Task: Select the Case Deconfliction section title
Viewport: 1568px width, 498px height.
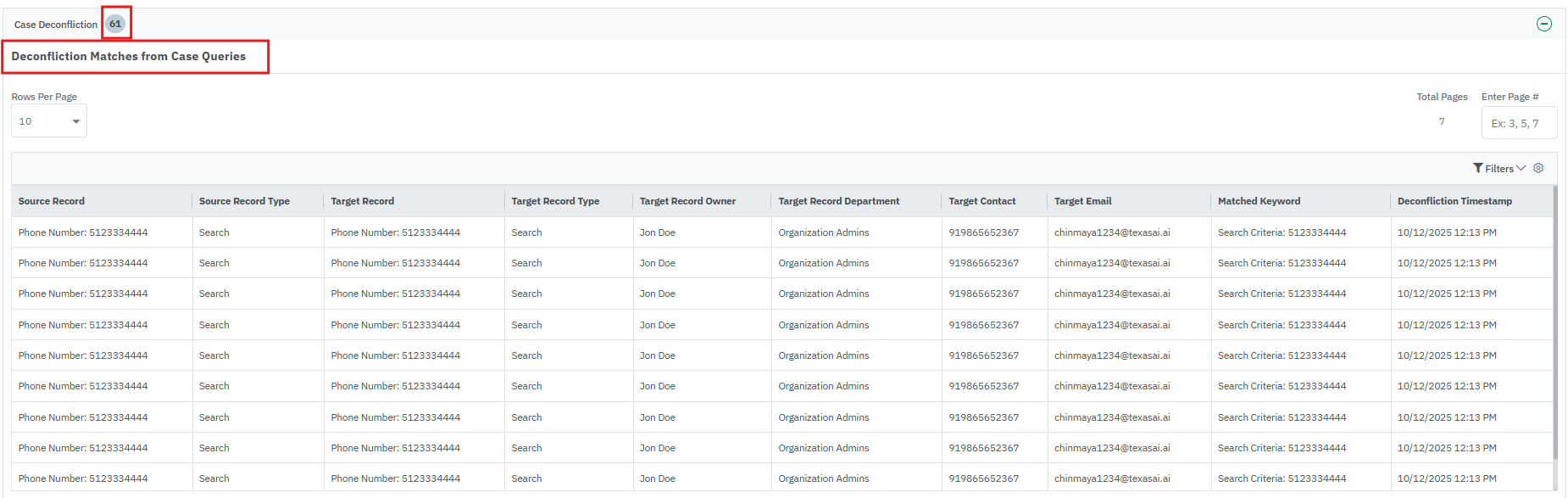Action: pyautogui.click(x=56, y=25)
